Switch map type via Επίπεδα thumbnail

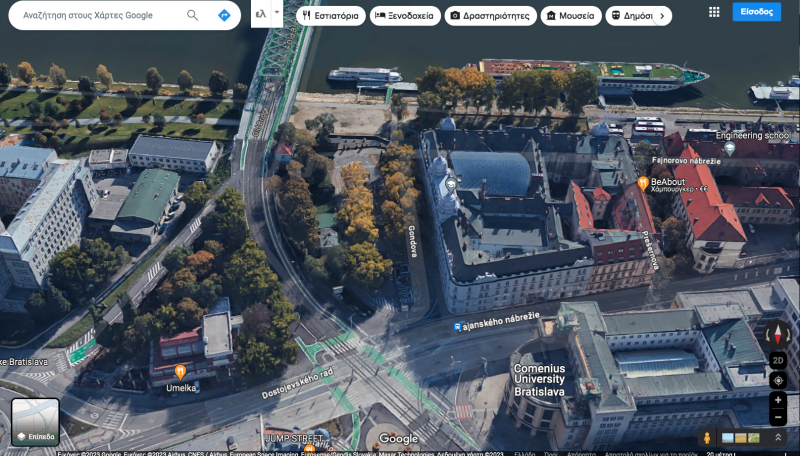pos(35,421)
